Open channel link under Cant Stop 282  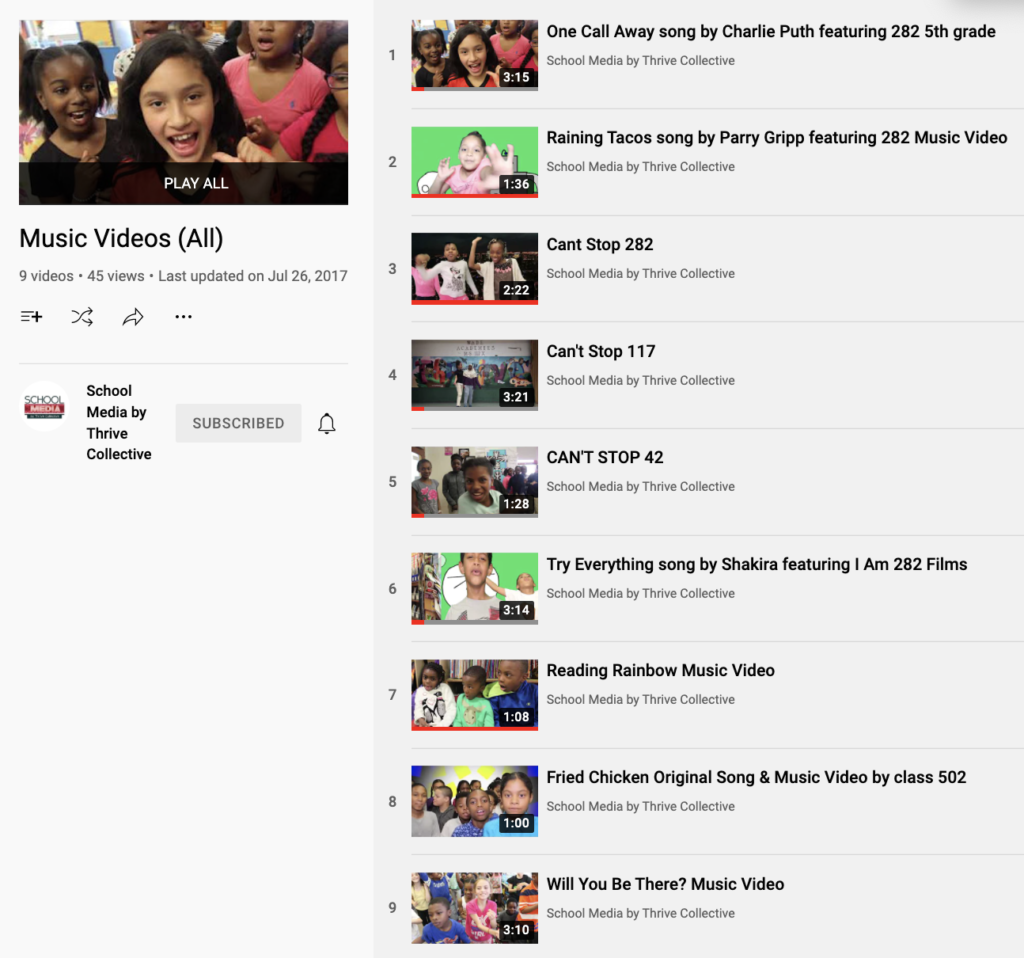pos(641,274)
